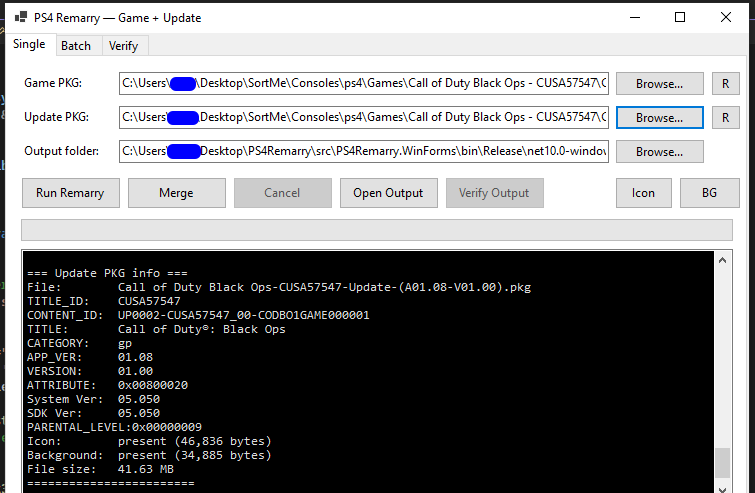The height and width of the screenshot is (493, 755).
Task: Browse for the Output folder
Action: click(660, 152)
